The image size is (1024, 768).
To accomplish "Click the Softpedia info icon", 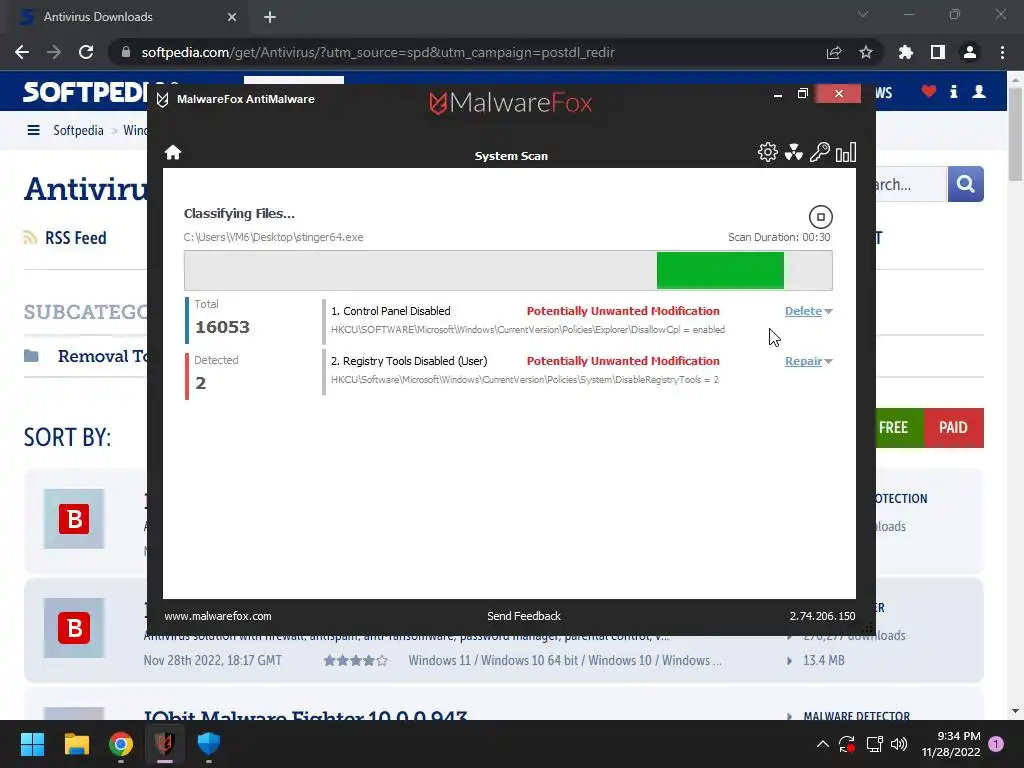I will 953,91.
